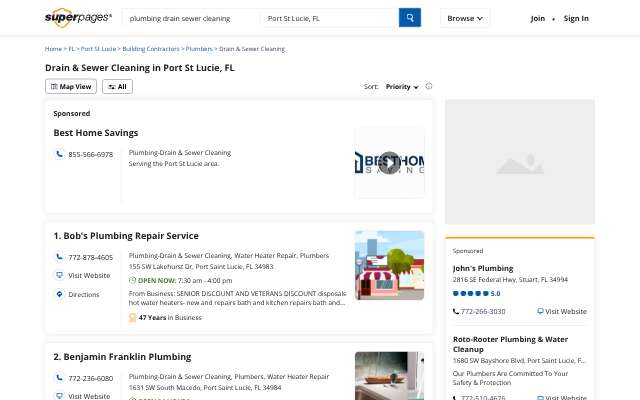Click Directions for Bob's Plumbing
This screenshot has width=640, height=400.
point(84,294)
